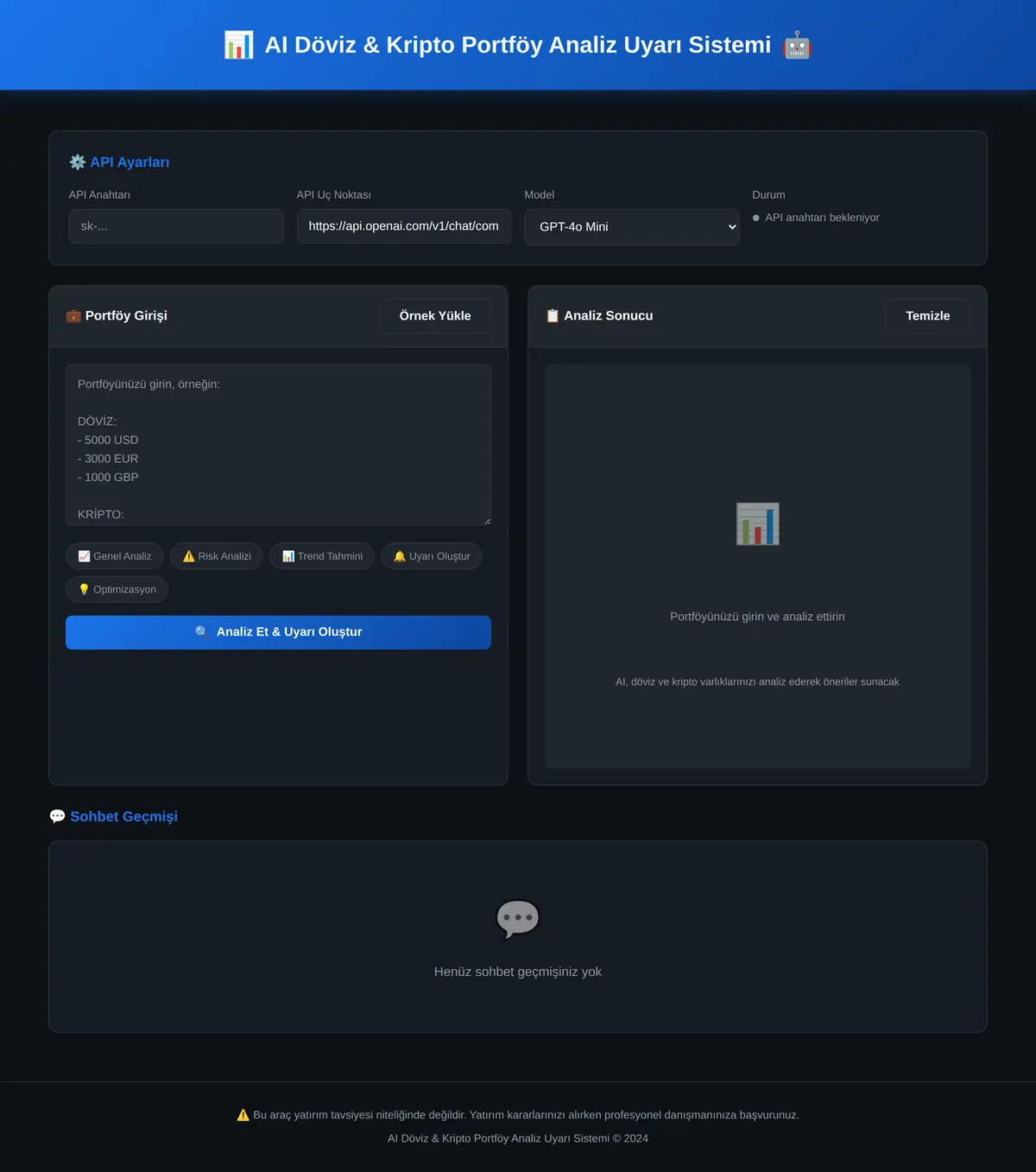Click the clipboard icon beside Analiz Sonucu
The image size is (1036, 1172).
553,316
